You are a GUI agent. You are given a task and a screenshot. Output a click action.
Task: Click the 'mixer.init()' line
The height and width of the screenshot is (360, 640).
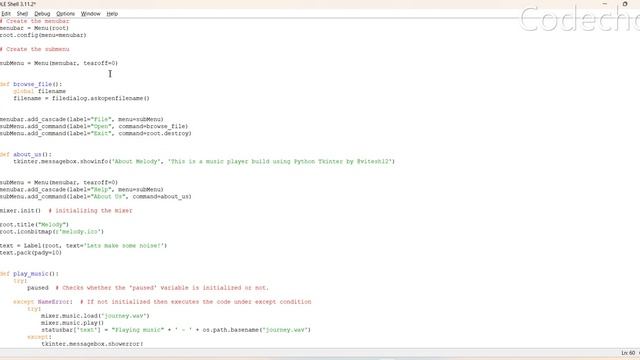click(x=66, y=211)
